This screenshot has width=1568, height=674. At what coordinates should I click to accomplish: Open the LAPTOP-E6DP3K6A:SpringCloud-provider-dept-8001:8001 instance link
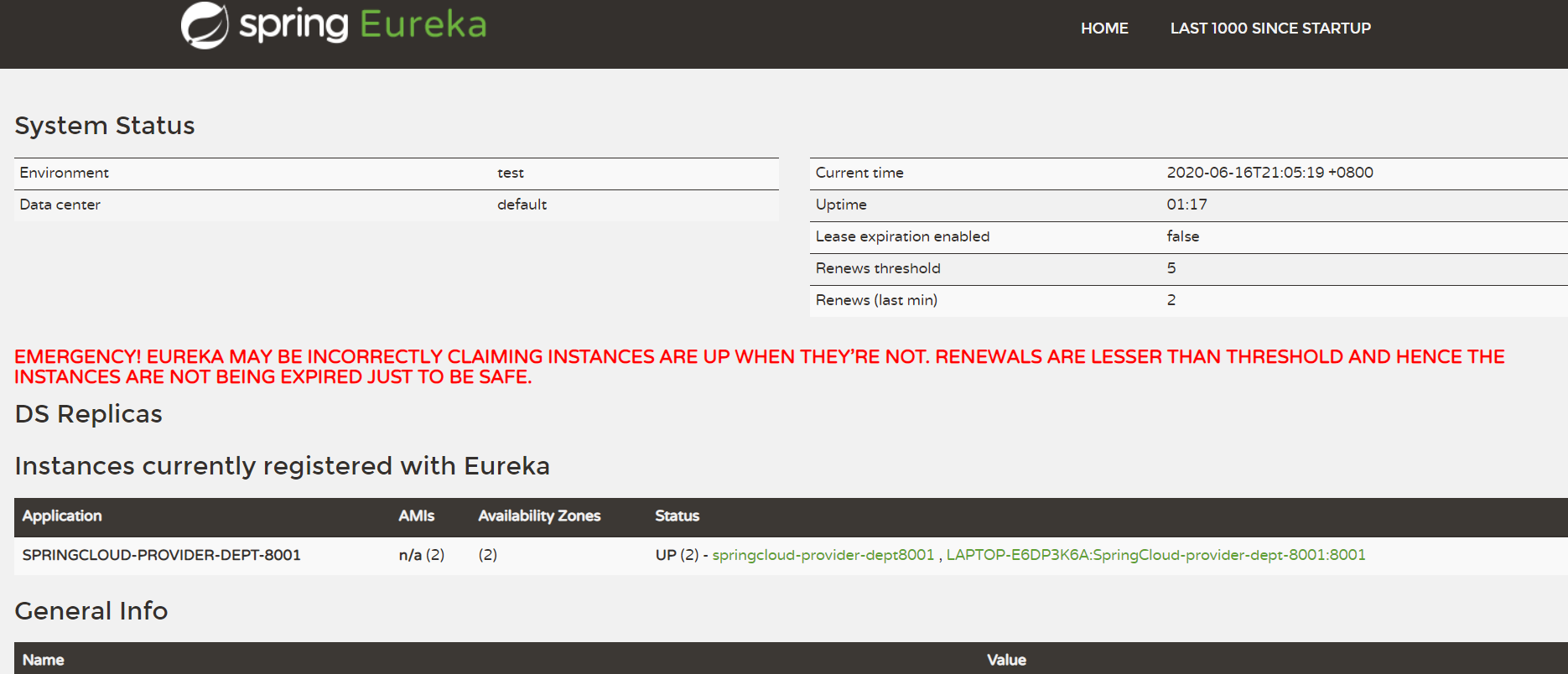coord(1155,555)
